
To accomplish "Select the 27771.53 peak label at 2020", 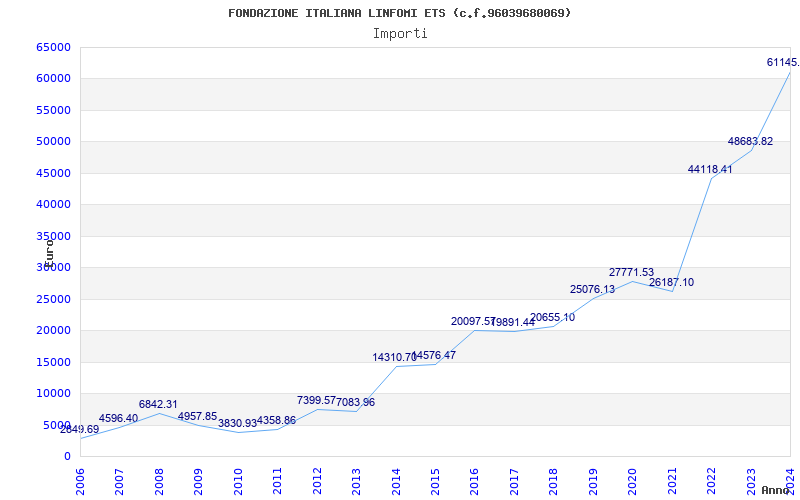I will [631, 272].
